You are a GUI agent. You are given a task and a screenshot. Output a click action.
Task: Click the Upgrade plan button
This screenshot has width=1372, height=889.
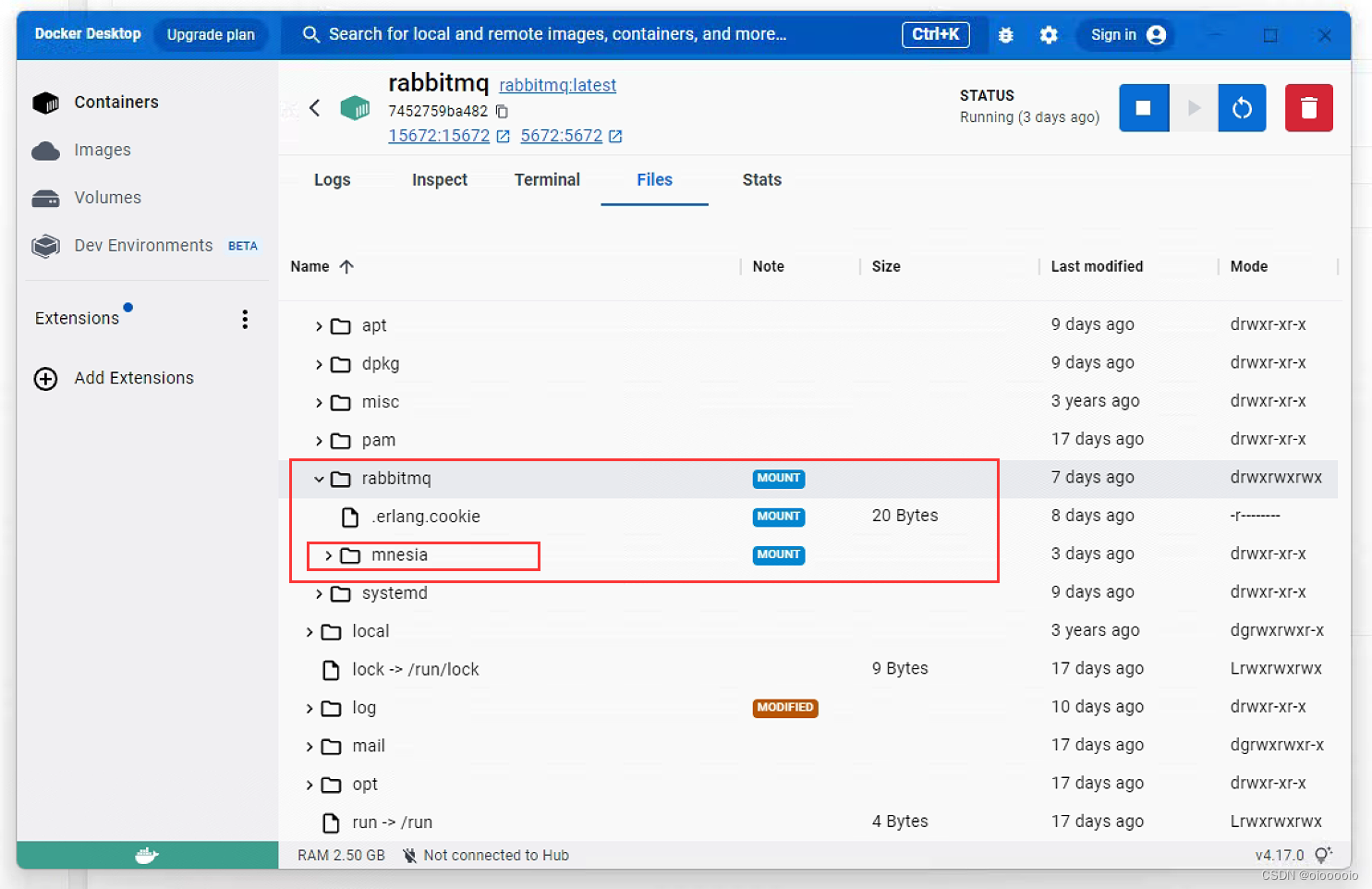[211, 34]
